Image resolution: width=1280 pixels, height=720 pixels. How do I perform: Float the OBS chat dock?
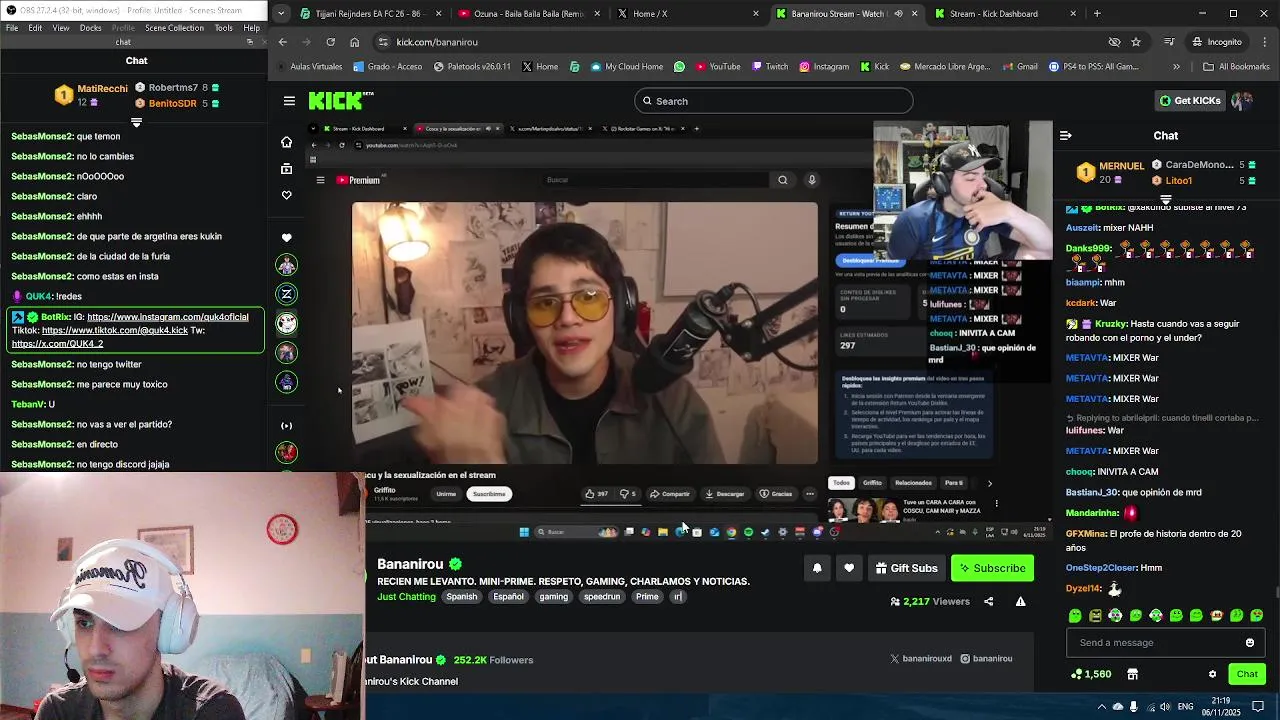pyautogui.click(x=250, y=42)
